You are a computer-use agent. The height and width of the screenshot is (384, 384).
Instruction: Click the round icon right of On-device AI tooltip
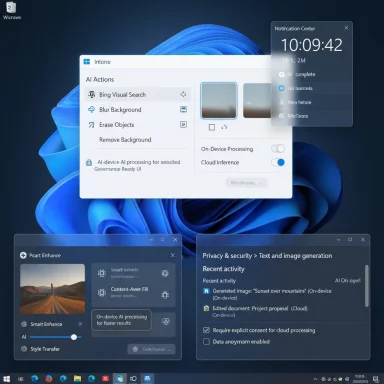[x=165, y=321]
